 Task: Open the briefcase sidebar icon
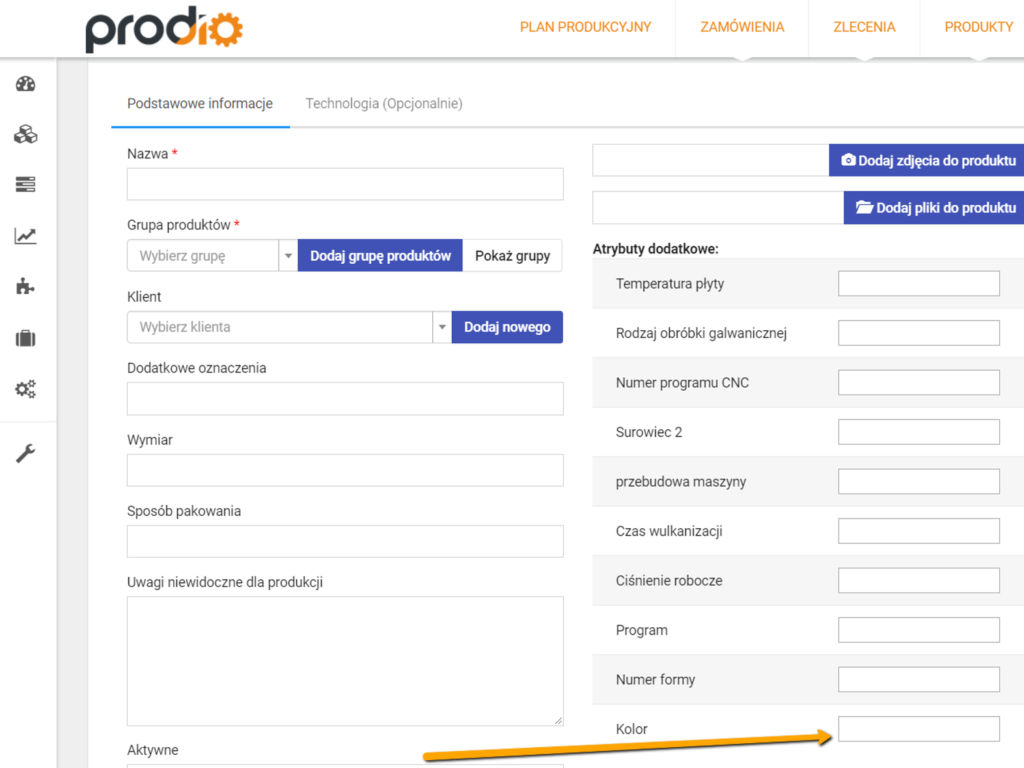tap(25, 338)
